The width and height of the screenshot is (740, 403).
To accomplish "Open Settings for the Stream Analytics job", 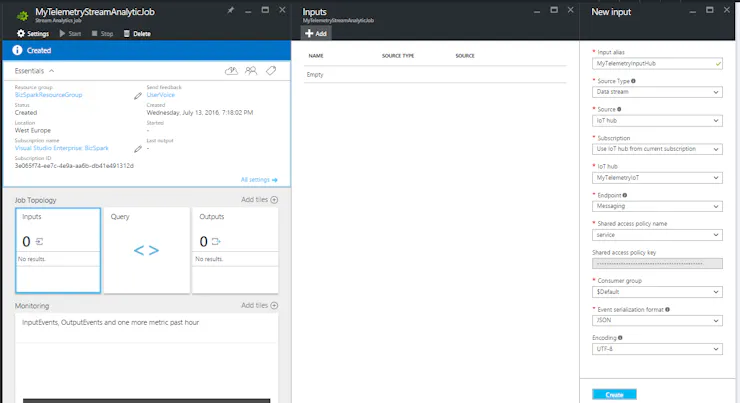I will tap(33, 34).
